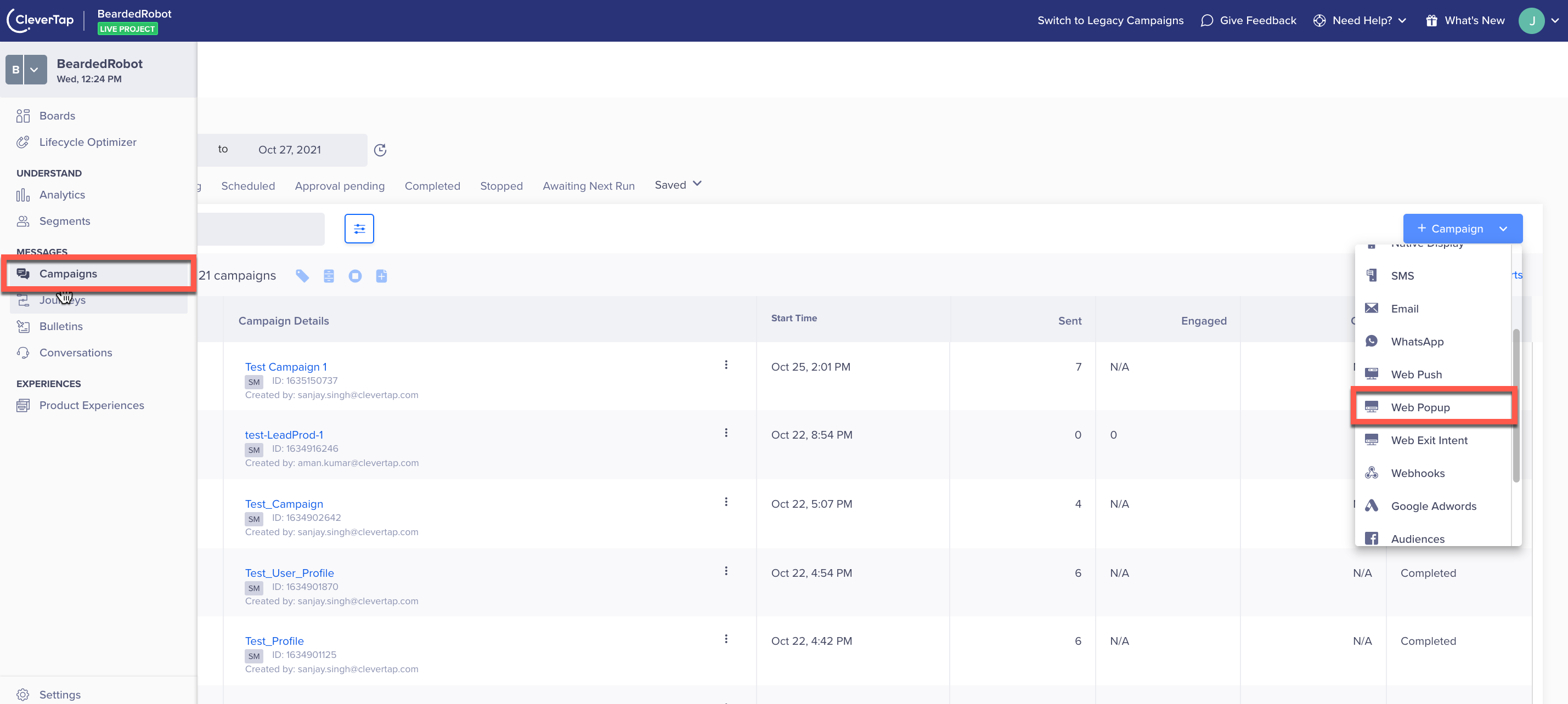The height and width of the screenshot is (704, 1568).
Task: Click the Oct 27, 2021 end date field
Action: coord(289,150)
